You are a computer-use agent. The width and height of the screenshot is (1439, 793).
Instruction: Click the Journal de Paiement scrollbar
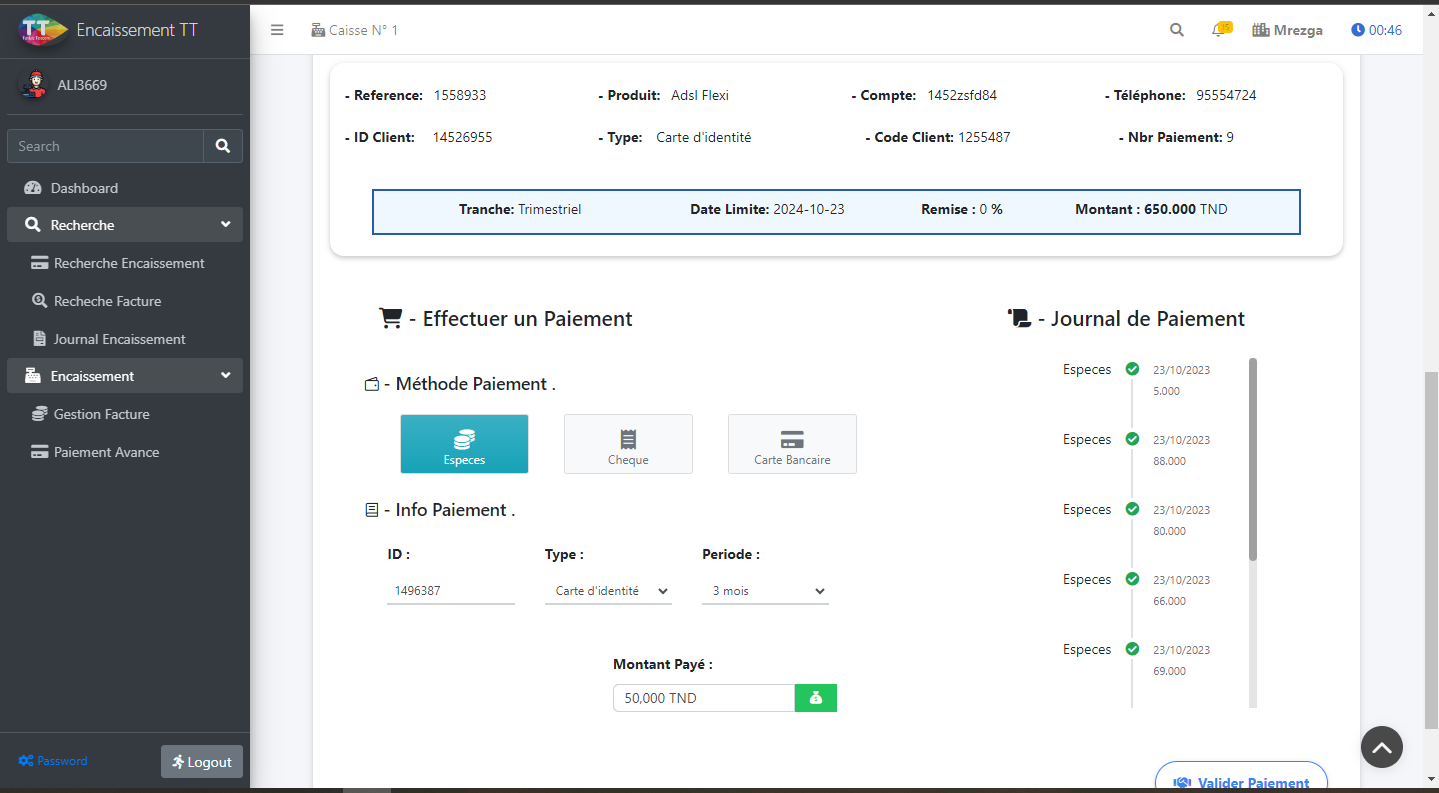coord(1253,460)
